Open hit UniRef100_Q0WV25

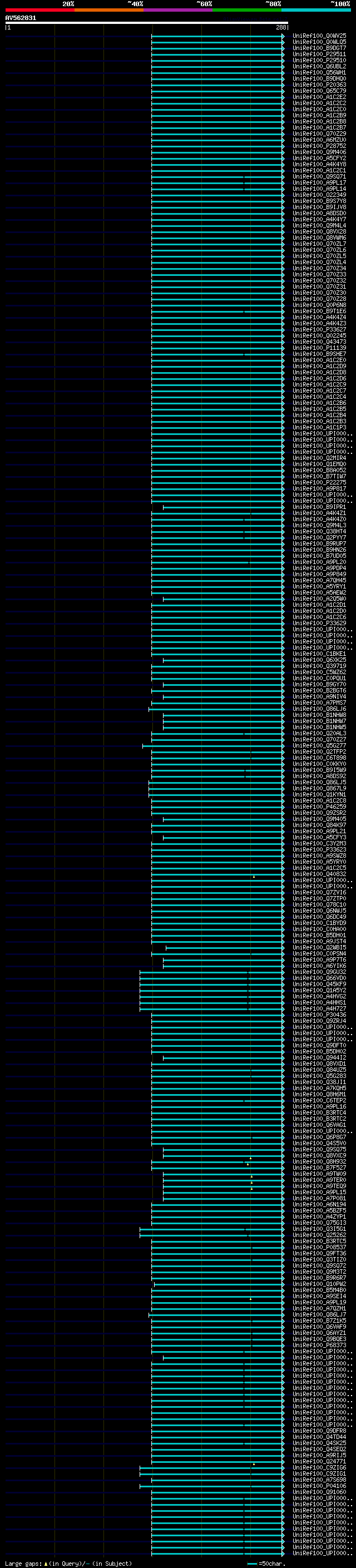[x=319, y=36]
